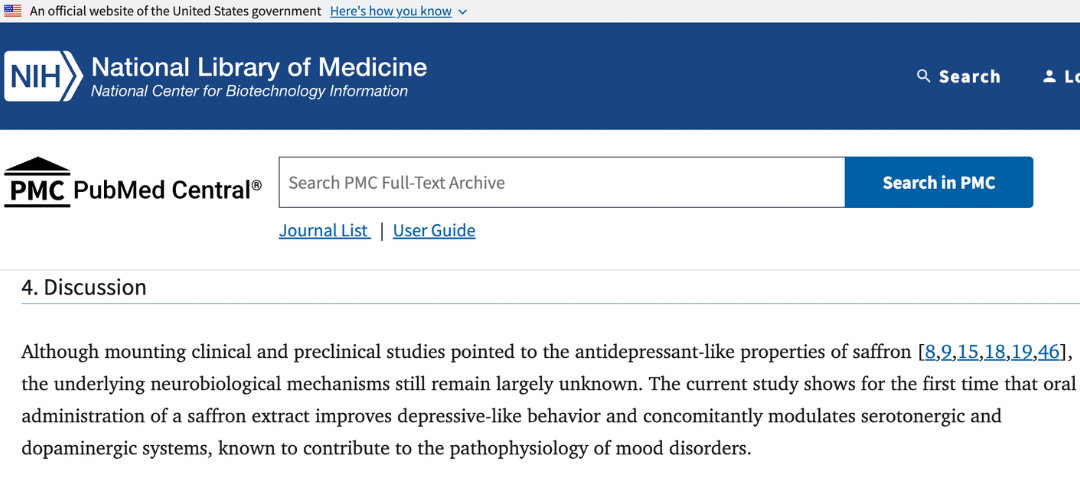This screenshot has height=491, width=1080.
Task: Click the Search in PMC button
Action: [939, 182]
